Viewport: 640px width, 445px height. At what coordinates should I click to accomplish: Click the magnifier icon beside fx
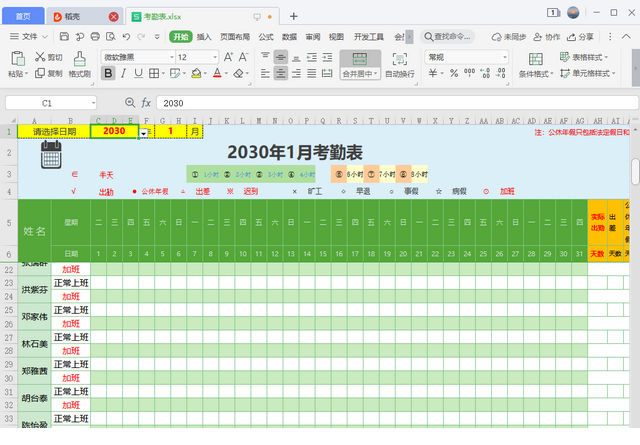tap(130, 103)
